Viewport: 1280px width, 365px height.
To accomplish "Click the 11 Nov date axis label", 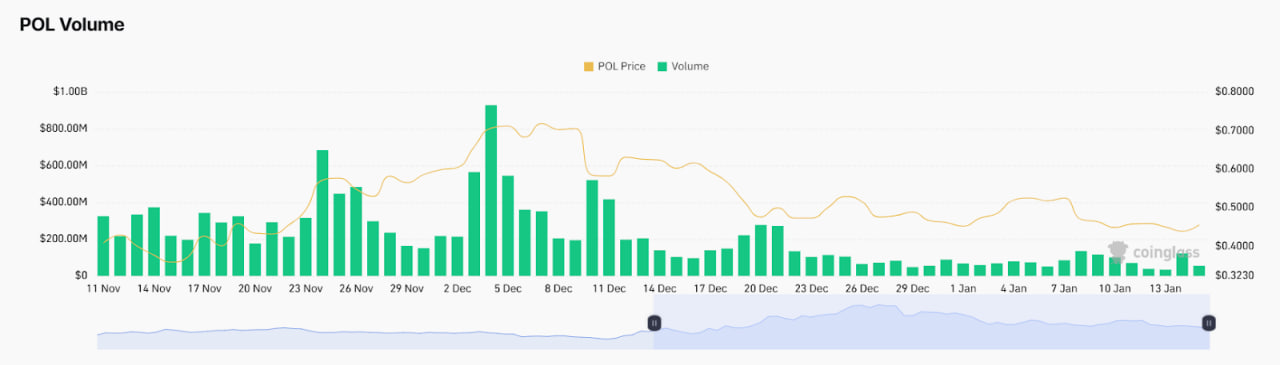I will point(103,288).
